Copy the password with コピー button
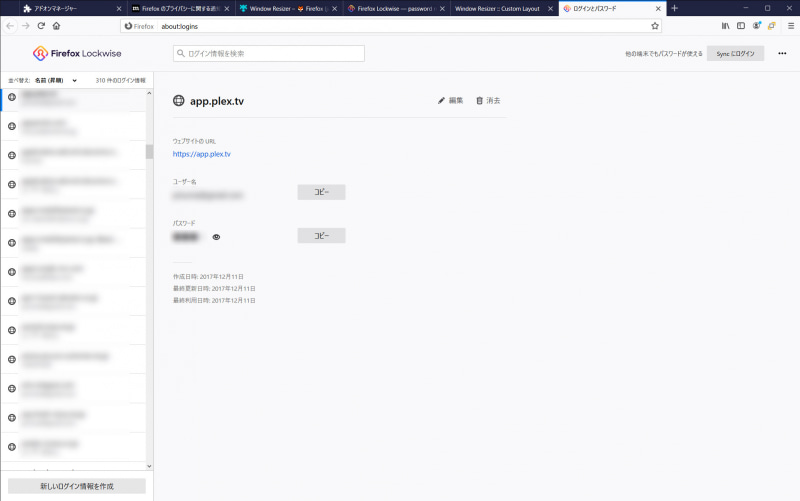Screen dimensions: 800x501 click(x=321, y=236)
